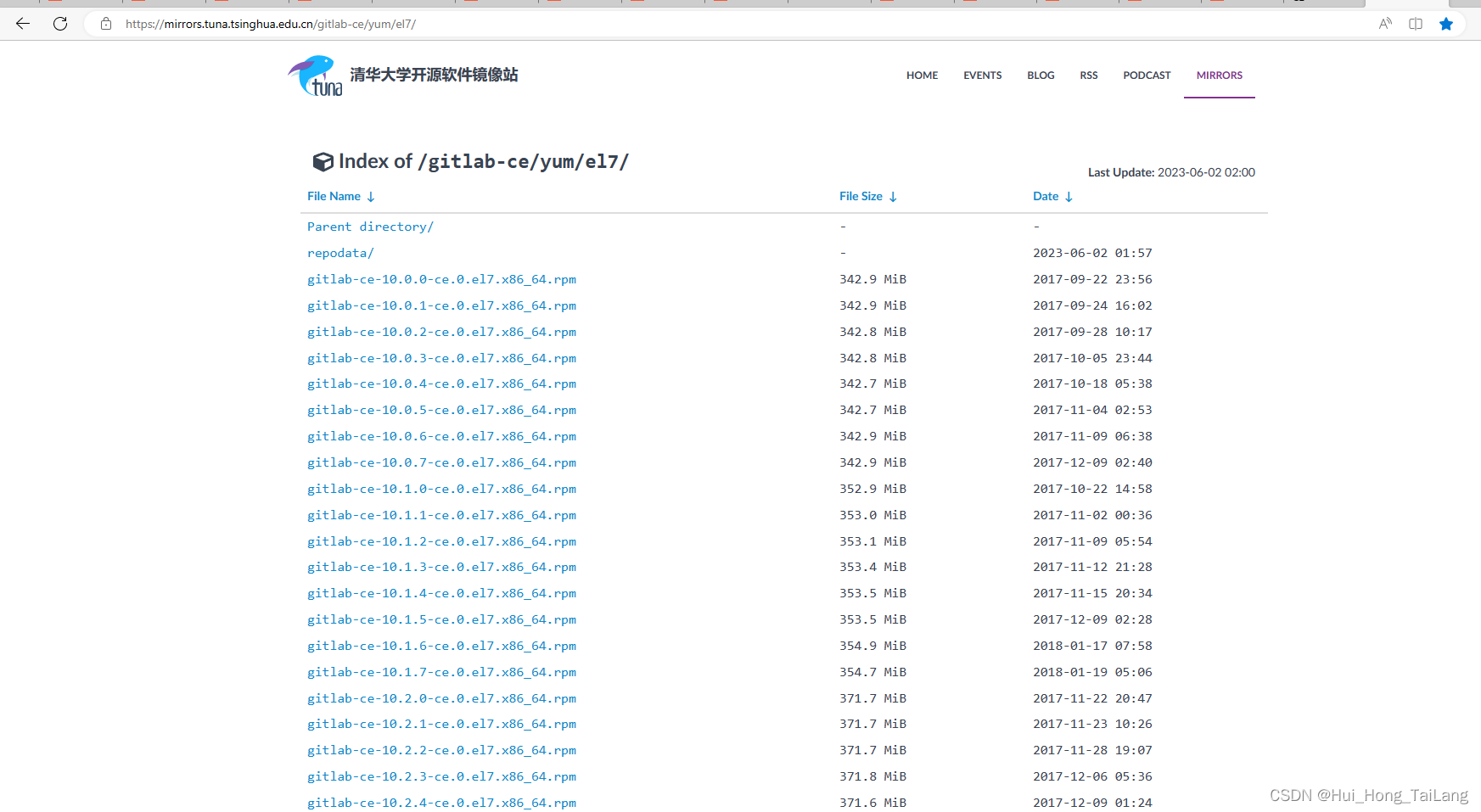Select the 371.6 MiB size value
The width and height of the screenshot is (1481, 812).
[872, 803]
